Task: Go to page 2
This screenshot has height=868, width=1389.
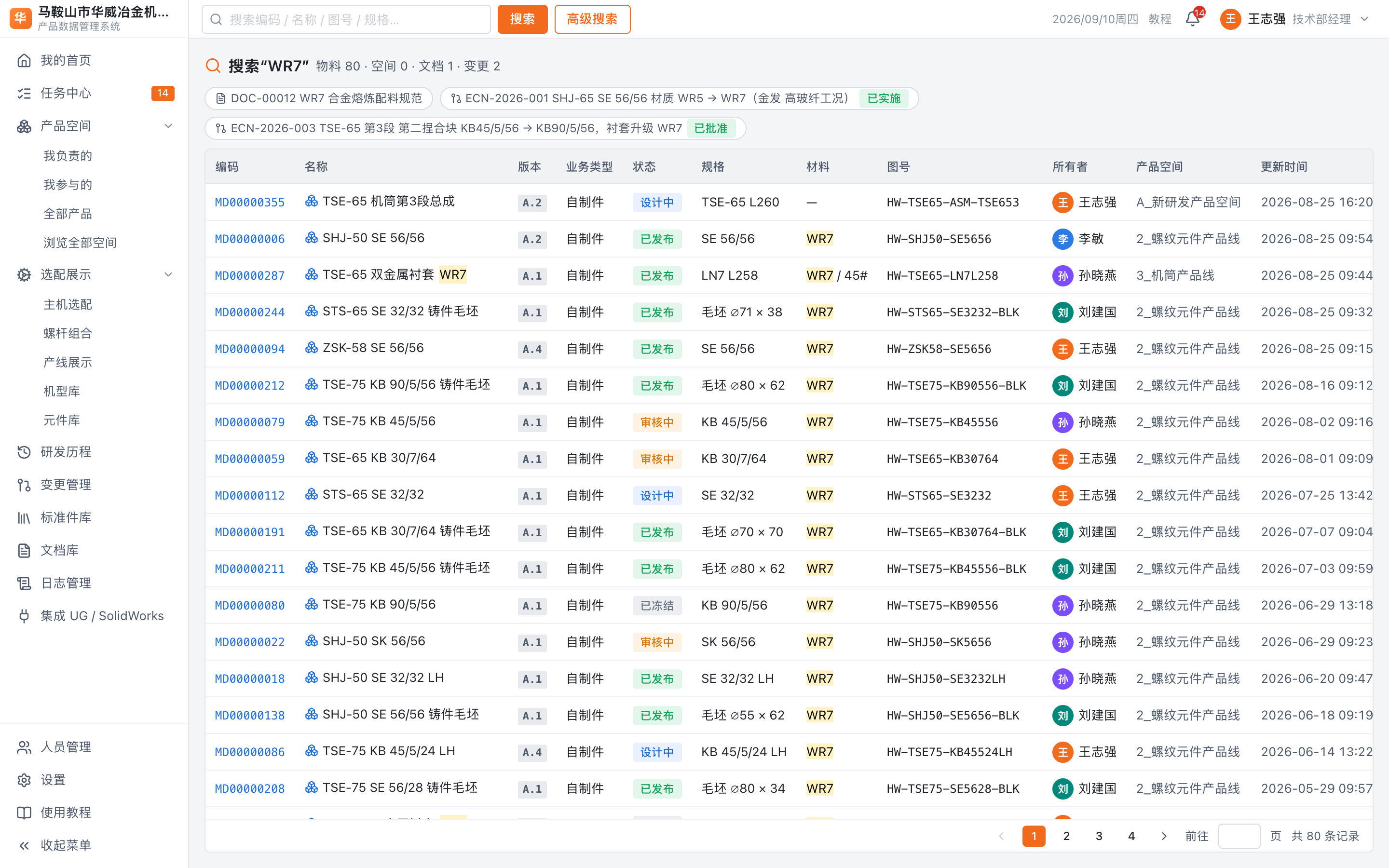Action: (x=1066, y=836)
